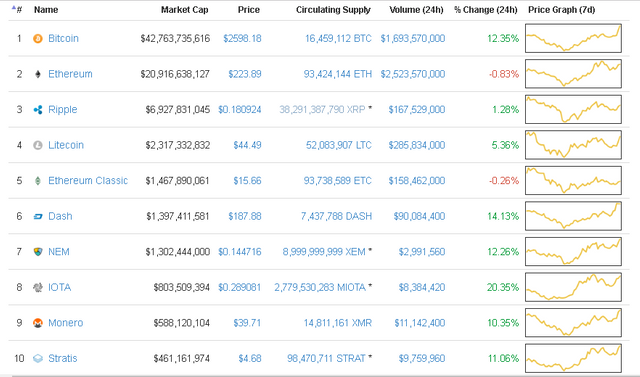Click the light-blue Stratis logo icon

(38, 358)
